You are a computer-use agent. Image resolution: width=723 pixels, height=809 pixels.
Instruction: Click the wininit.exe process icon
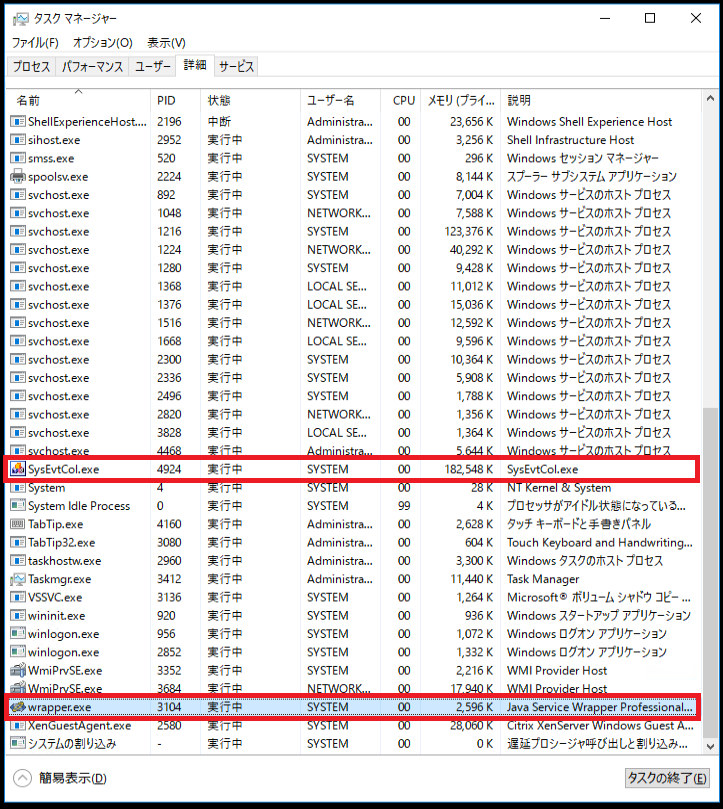pos(18,616)
